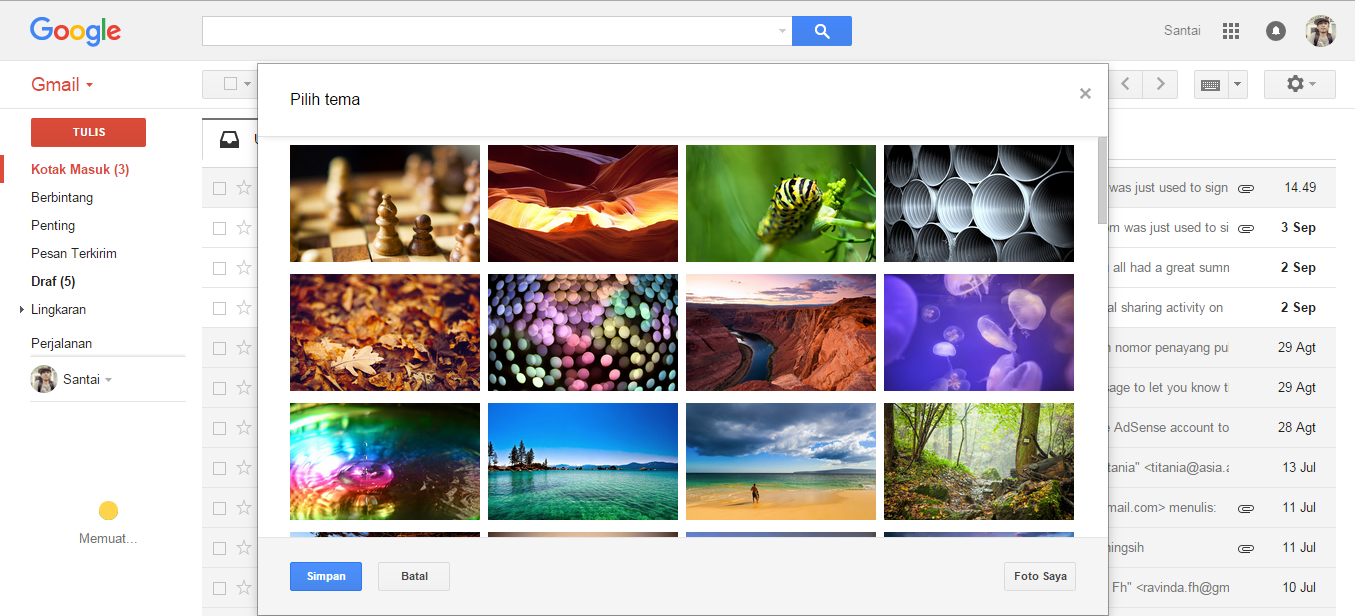The image size is (1355, 616).
Task: Click the Santai name in the header
Action: click(x=1182, y=31)
